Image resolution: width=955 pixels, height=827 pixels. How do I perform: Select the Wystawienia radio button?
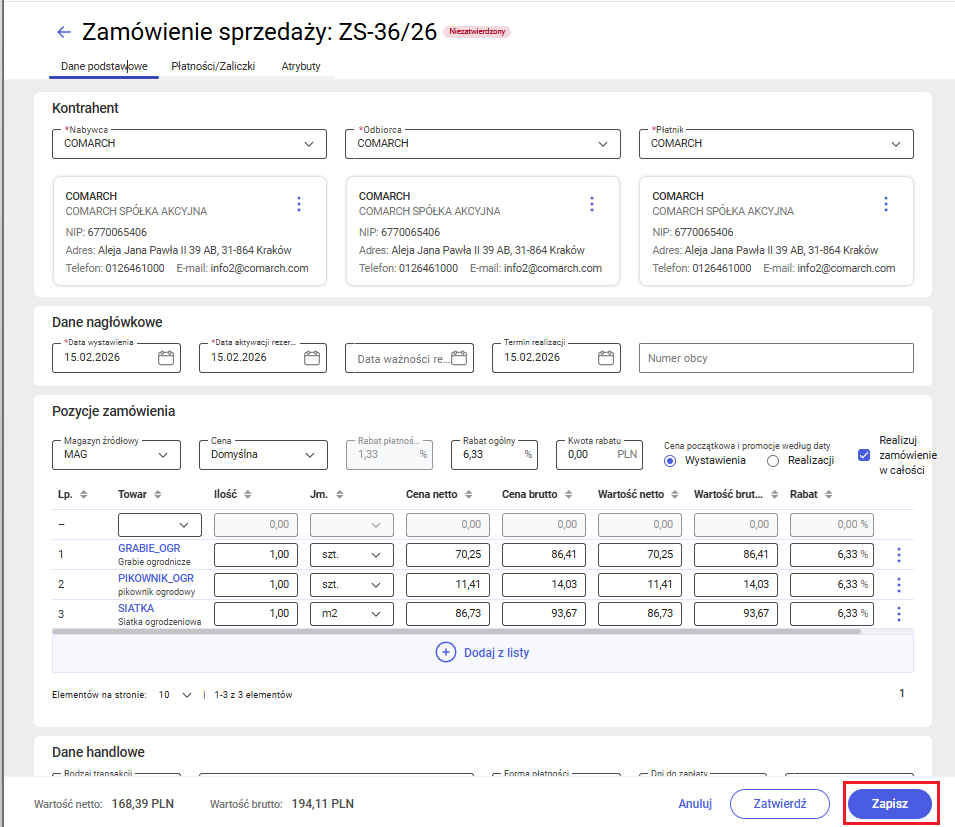pyautogui.click(x=668, y=460)
